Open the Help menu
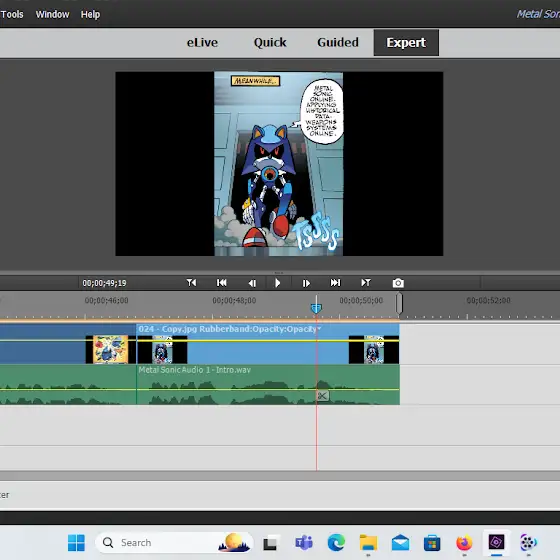The width and height of the screenshot is (560, 560). tap(90, 14)
